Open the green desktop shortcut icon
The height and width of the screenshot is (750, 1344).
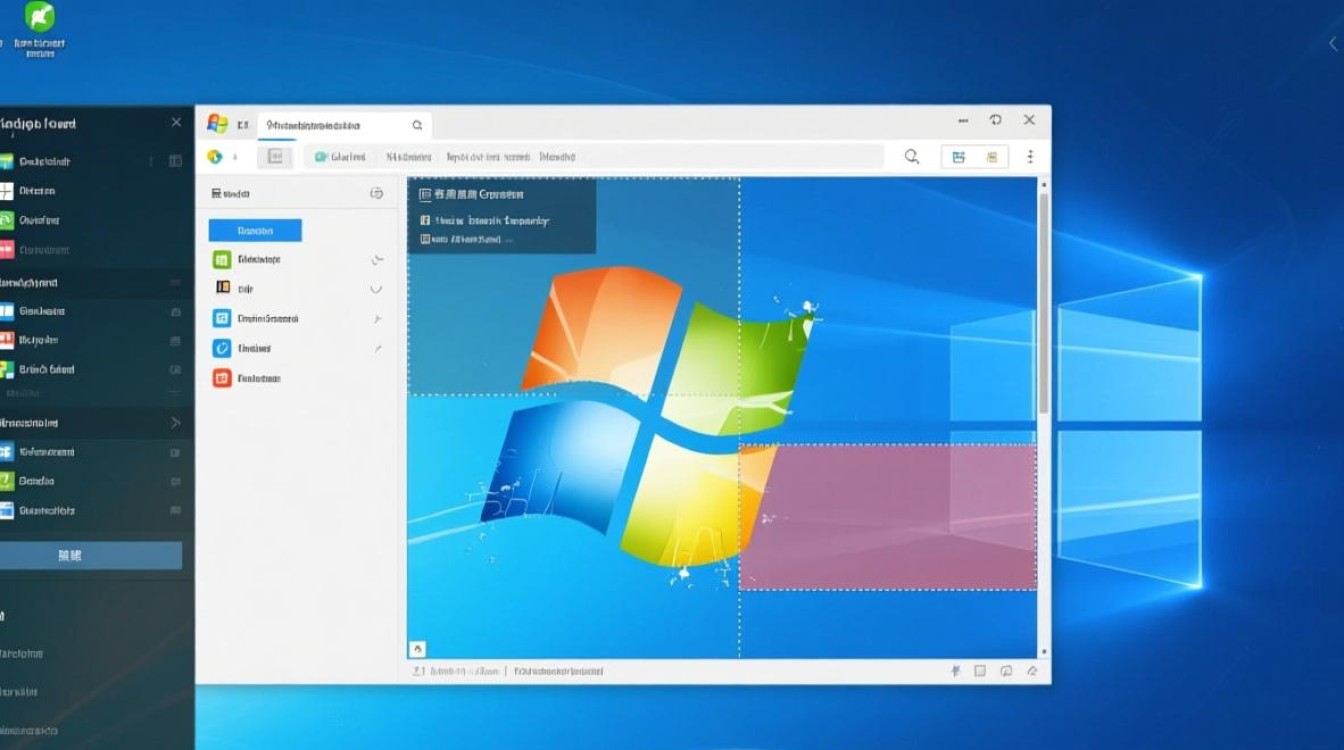tap(40, 18)
